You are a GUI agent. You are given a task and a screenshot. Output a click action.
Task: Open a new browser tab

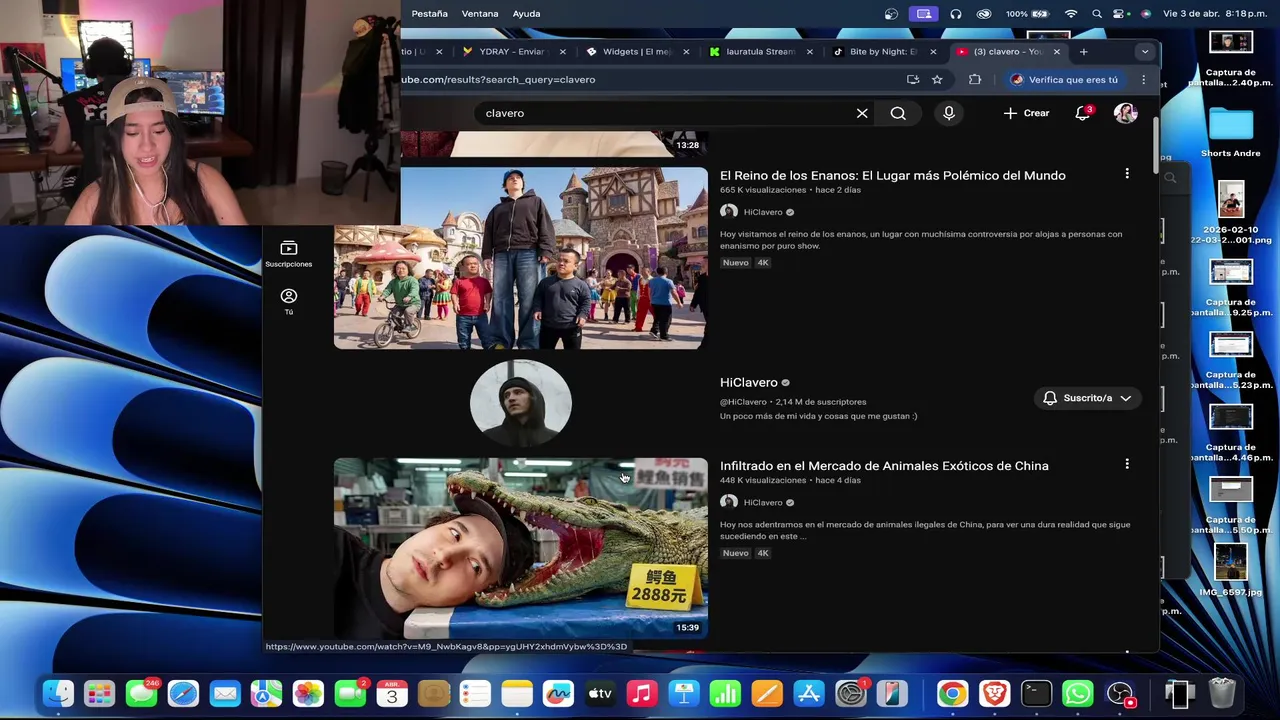point(1084,52)
